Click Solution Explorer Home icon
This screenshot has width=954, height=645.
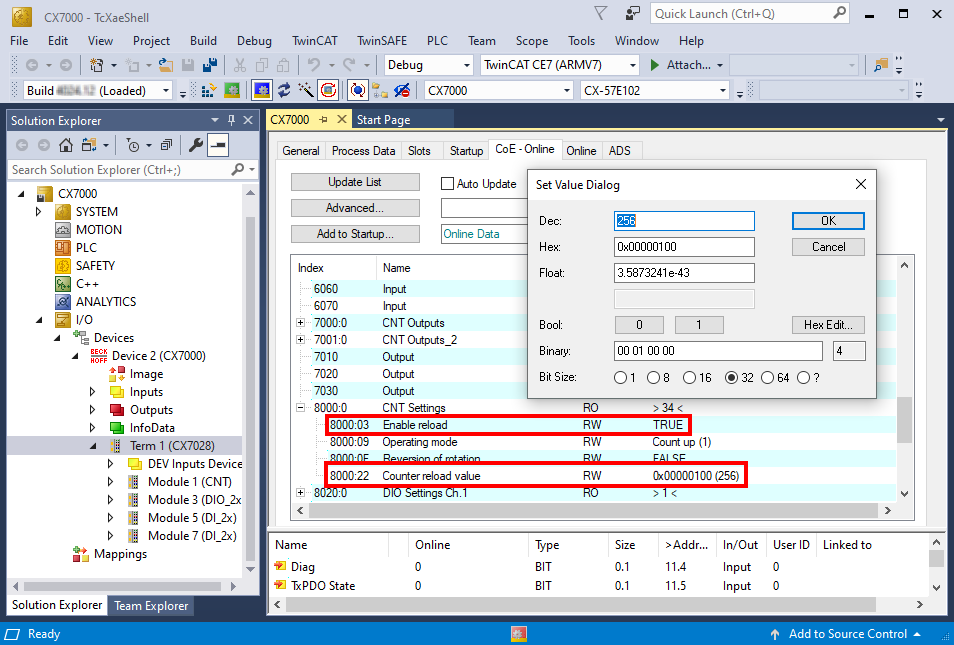point(66,145)
